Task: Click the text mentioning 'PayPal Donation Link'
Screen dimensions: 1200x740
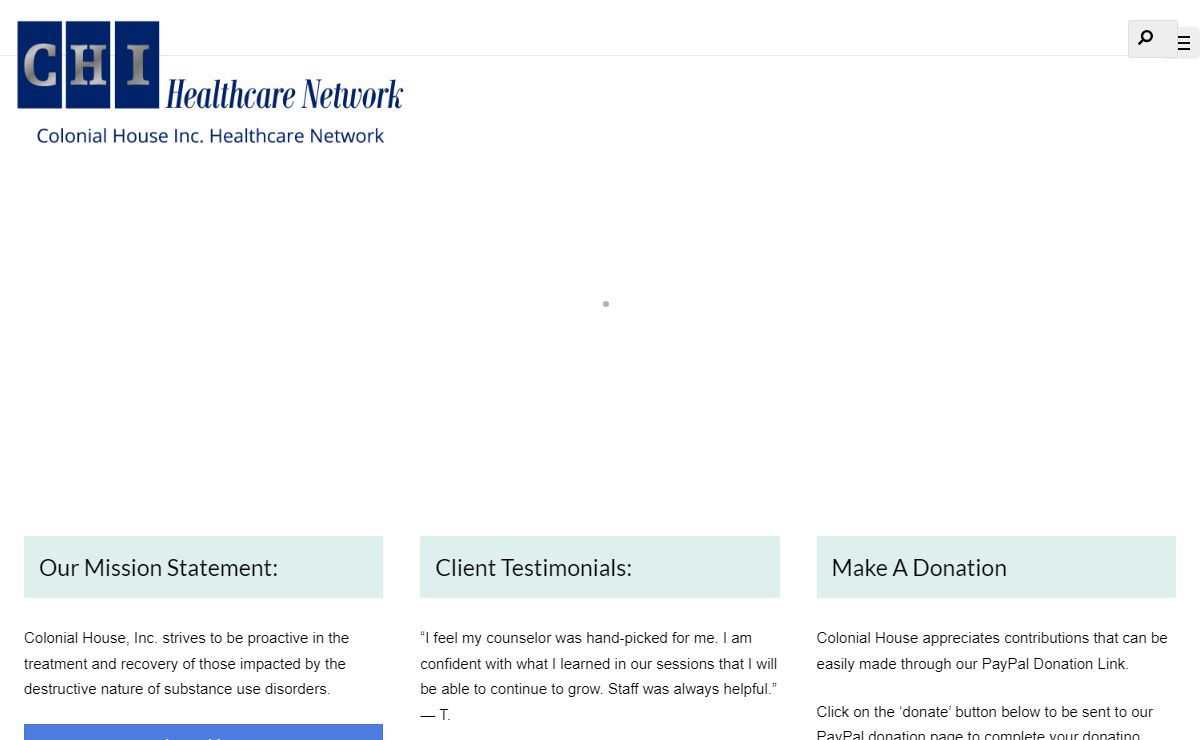Action: 992,651
